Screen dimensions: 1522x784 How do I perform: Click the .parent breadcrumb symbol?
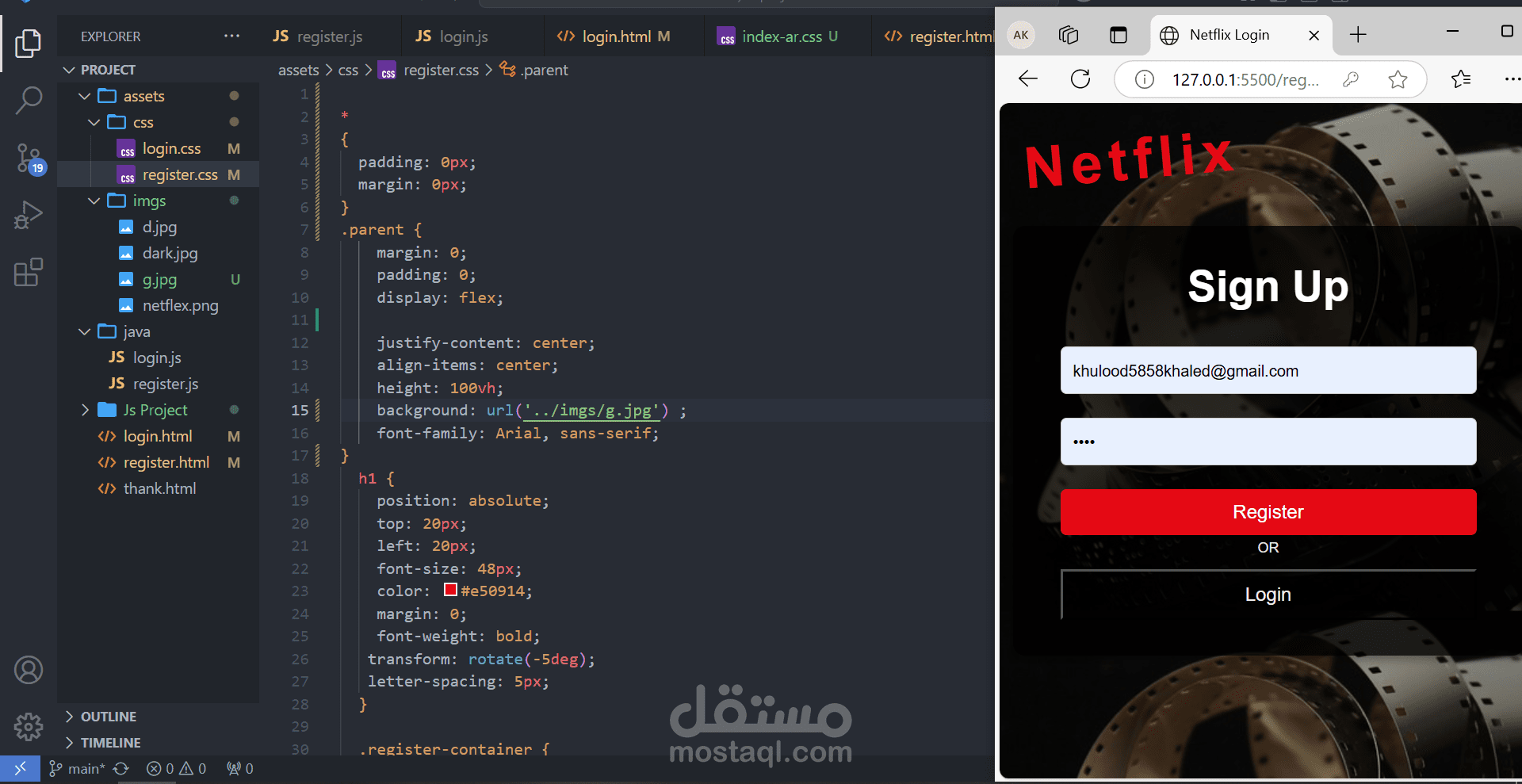coord(533,70)
